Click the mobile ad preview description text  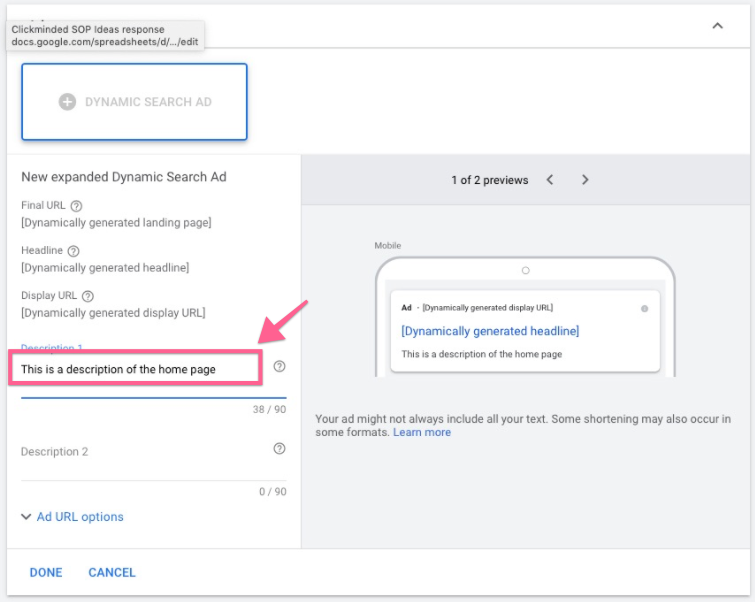[481, 354]
